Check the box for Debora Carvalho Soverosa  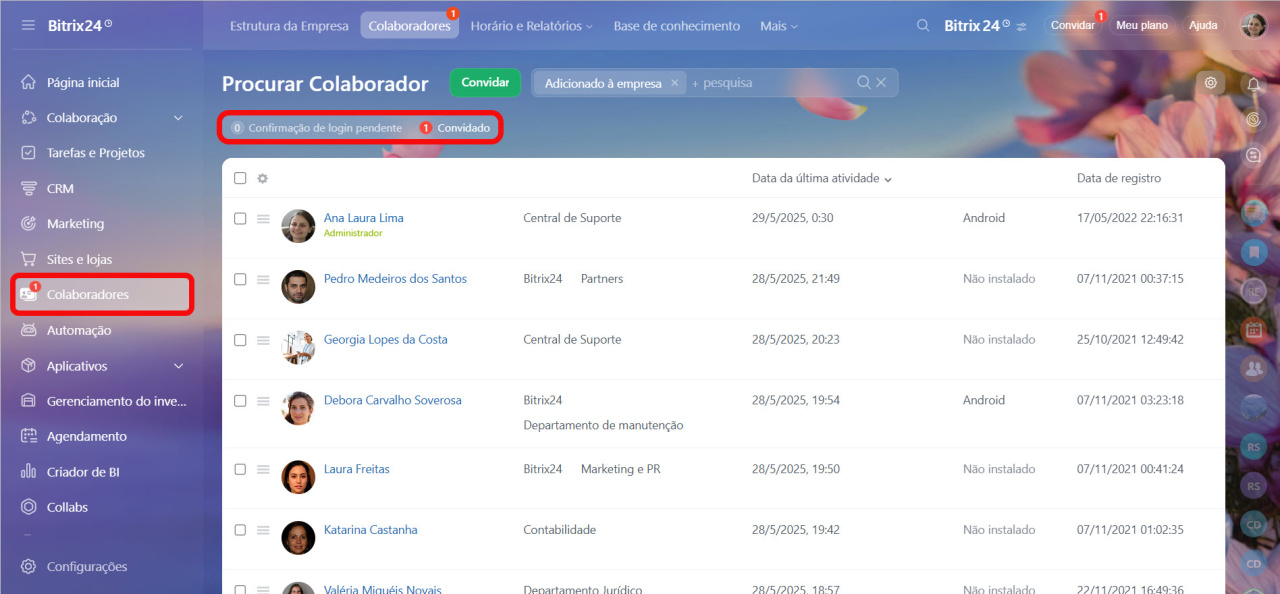pyautogui.click(x=240, y=400)
